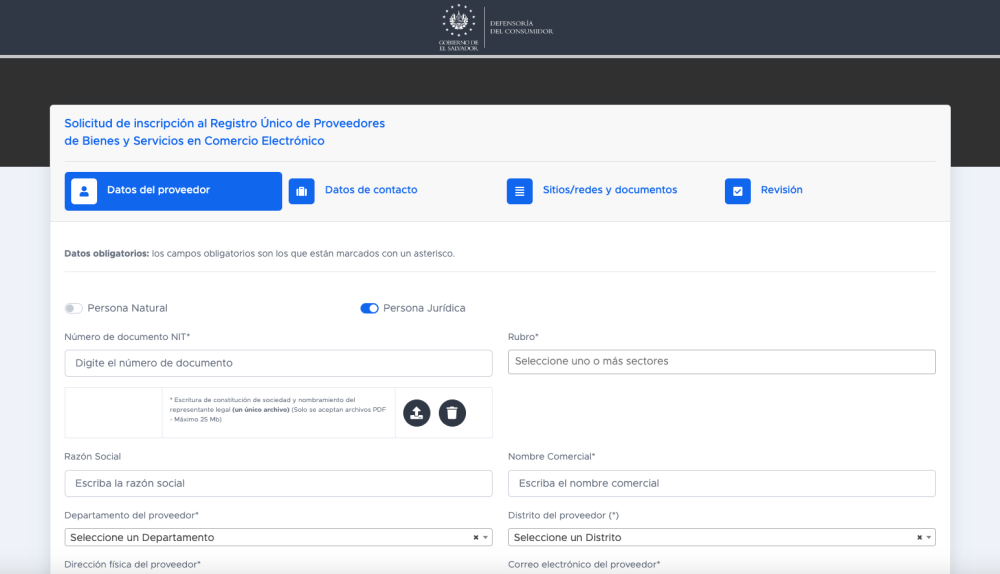Clear the Departamento selection with the x icon
Viewport: 1000px width, 574px height.
476,538
